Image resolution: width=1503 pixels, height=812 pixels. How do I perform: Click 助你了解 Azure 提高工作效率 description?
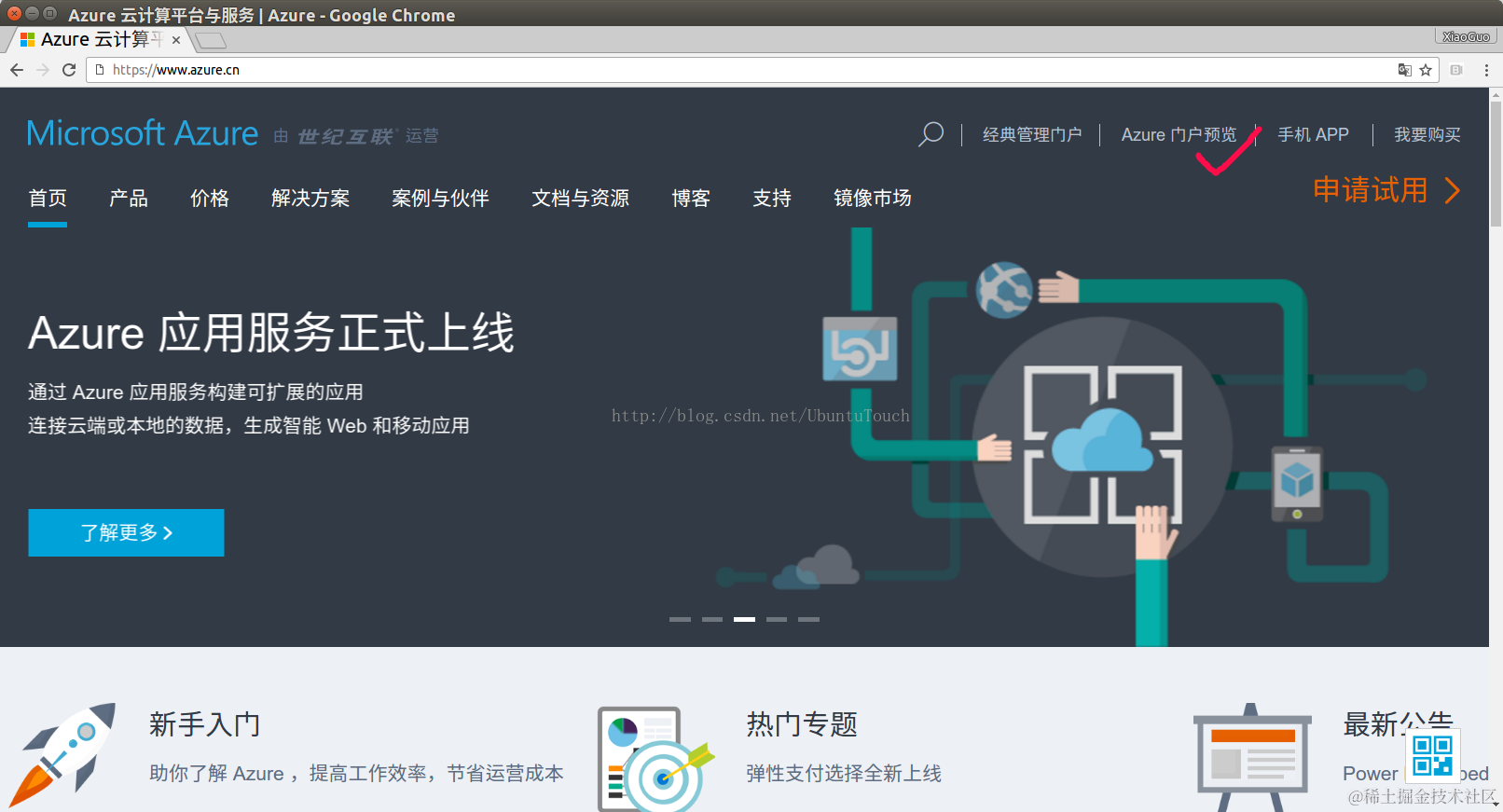pos(356,773)
